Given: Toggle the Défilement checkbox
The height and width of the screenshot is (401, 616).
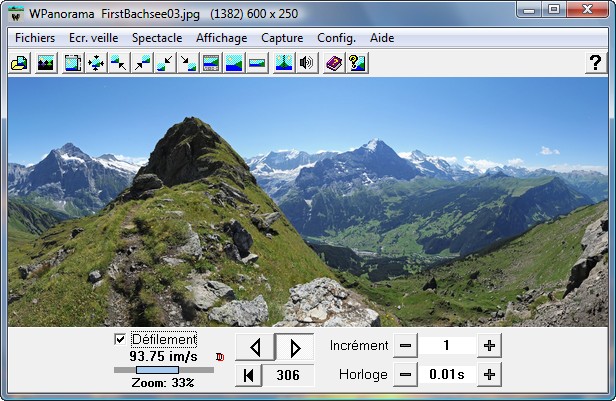Looking at the screenshot, I should click(120, 339).
